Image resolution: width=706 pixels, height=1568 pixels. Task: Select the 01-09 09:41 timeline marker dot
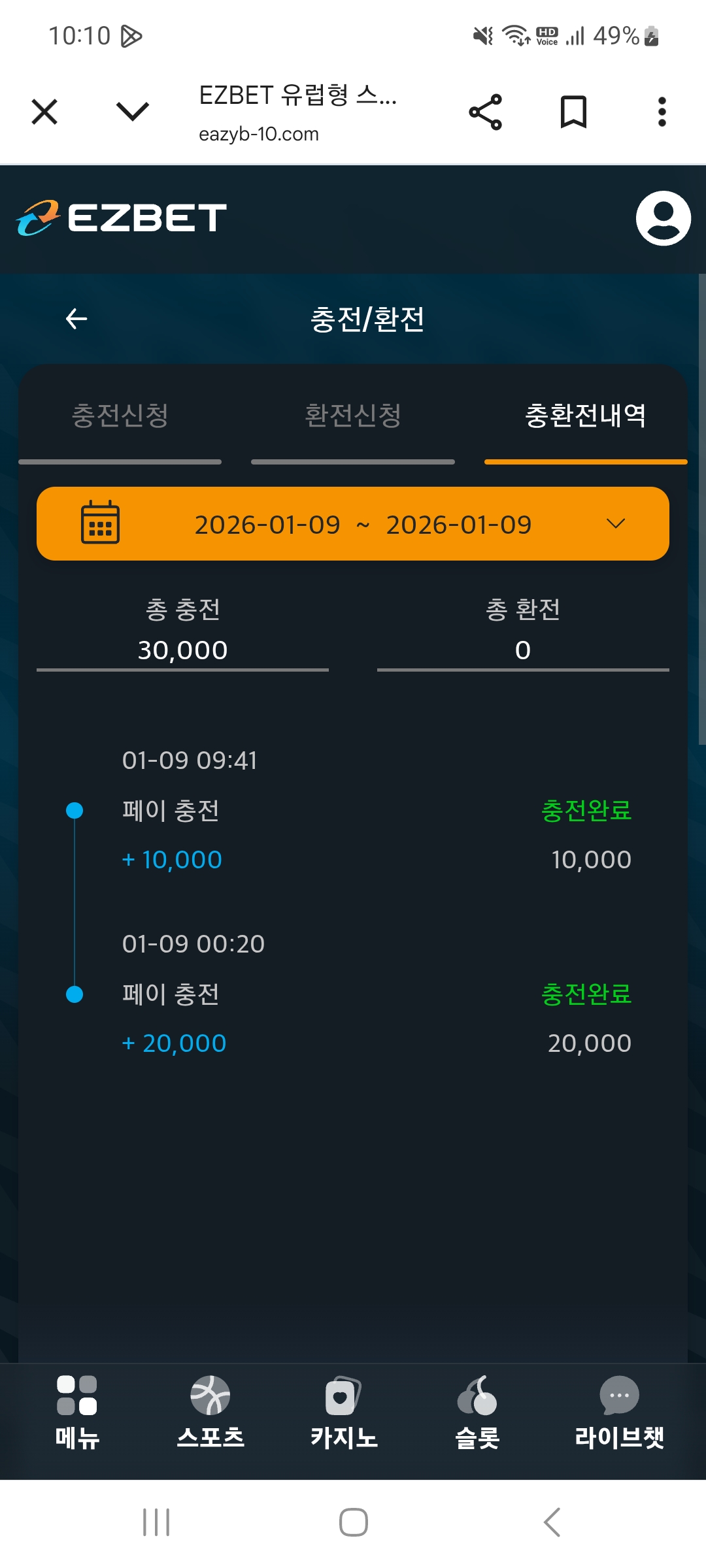75,811
